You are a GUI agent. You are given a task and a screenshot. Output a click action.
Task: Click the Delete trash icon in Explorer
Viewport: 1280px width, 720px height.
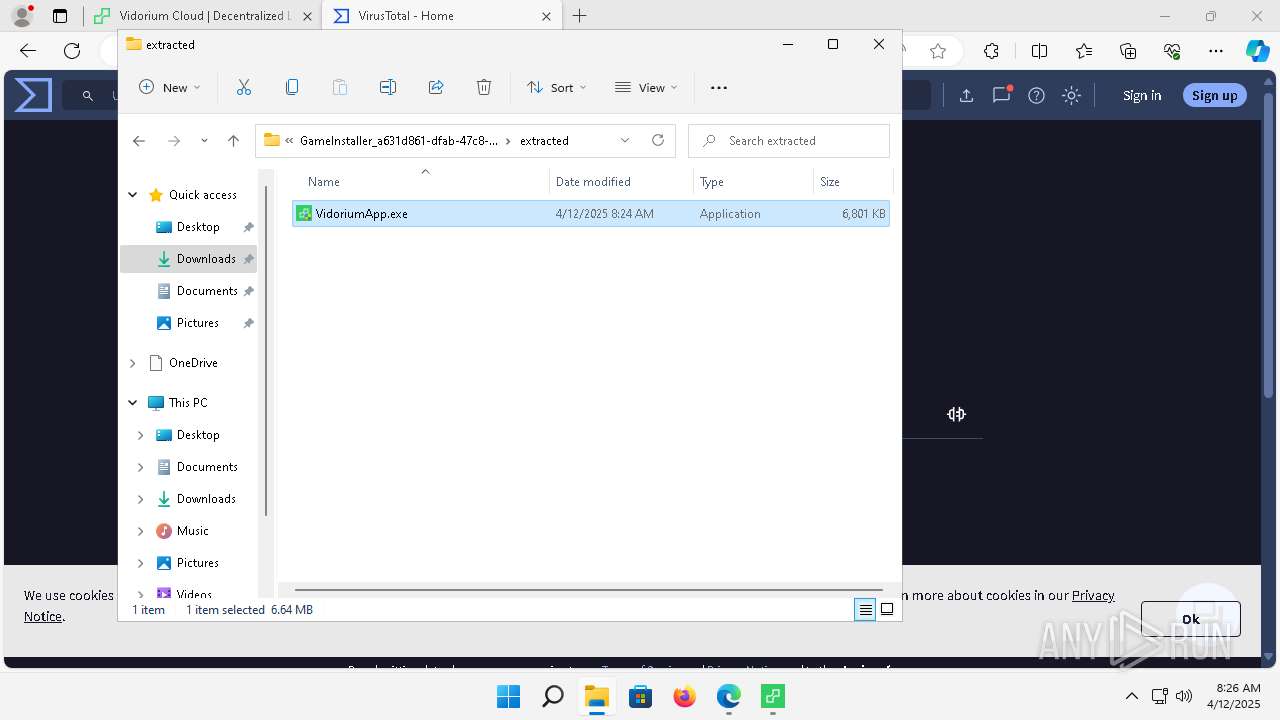pyautogui.click(x=484, y=88)
